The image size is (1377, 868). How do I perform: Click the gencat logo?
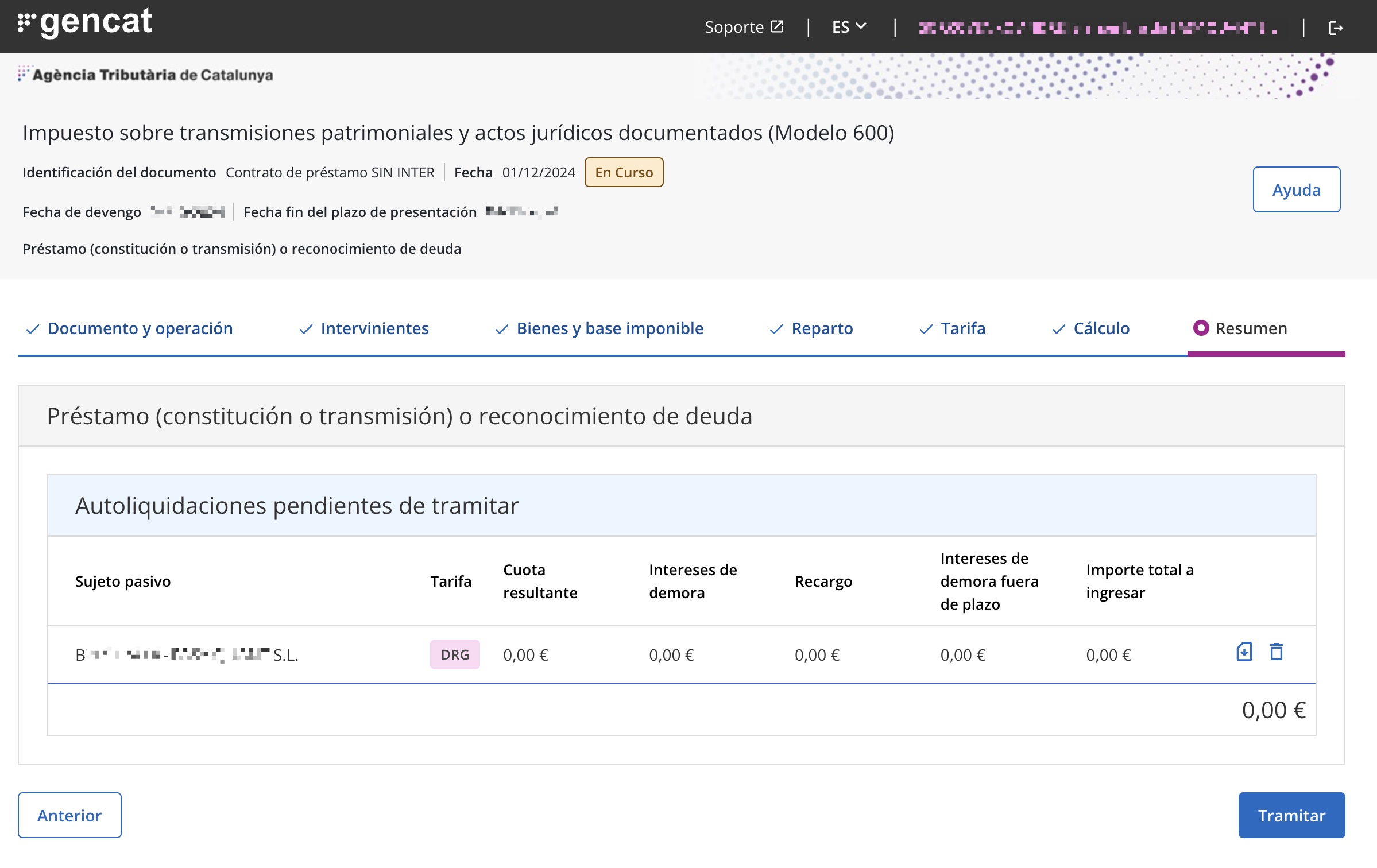[85, 23]
